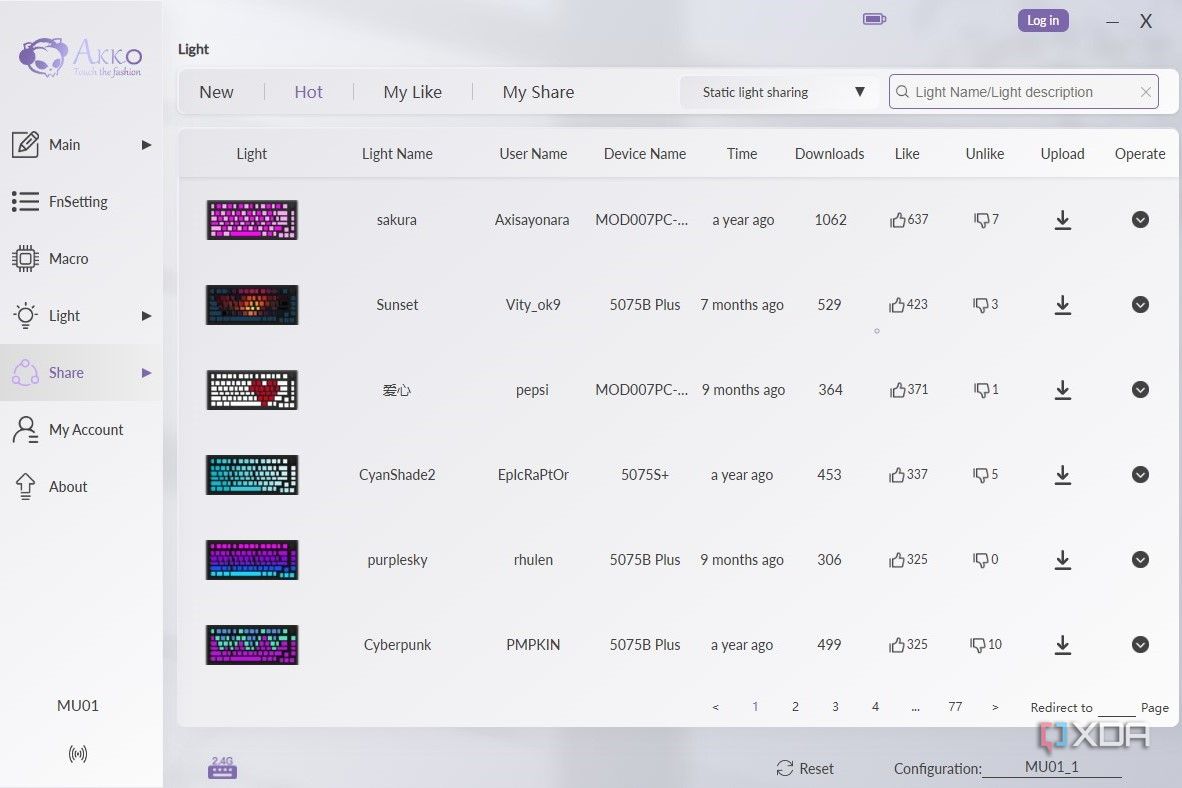
Task: Click the 2.4G keyboard connection icon
Action: (x=222, y=768)
